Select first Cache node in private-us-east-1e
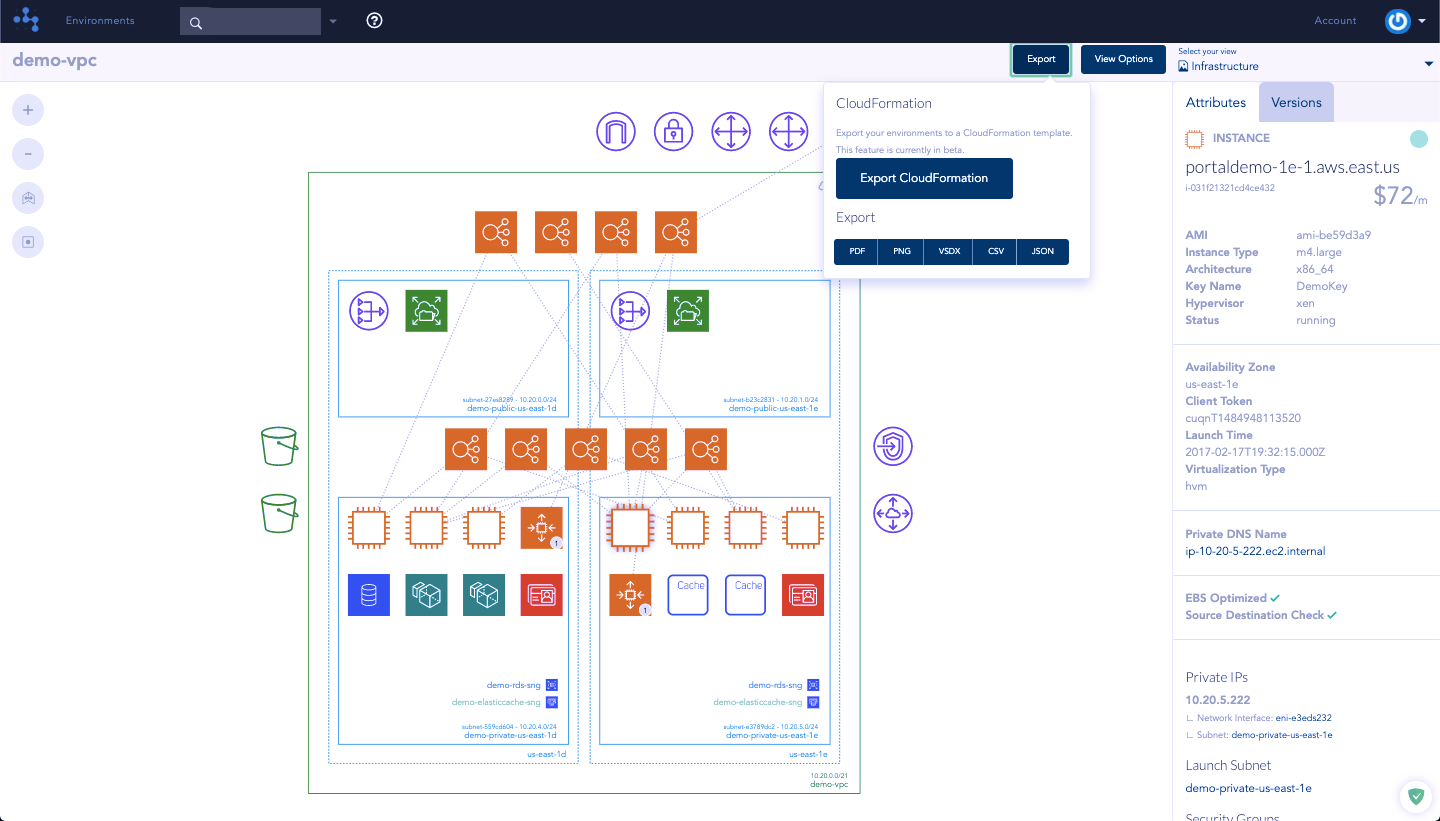The image size is (1440, 821). tap(688, 595)
